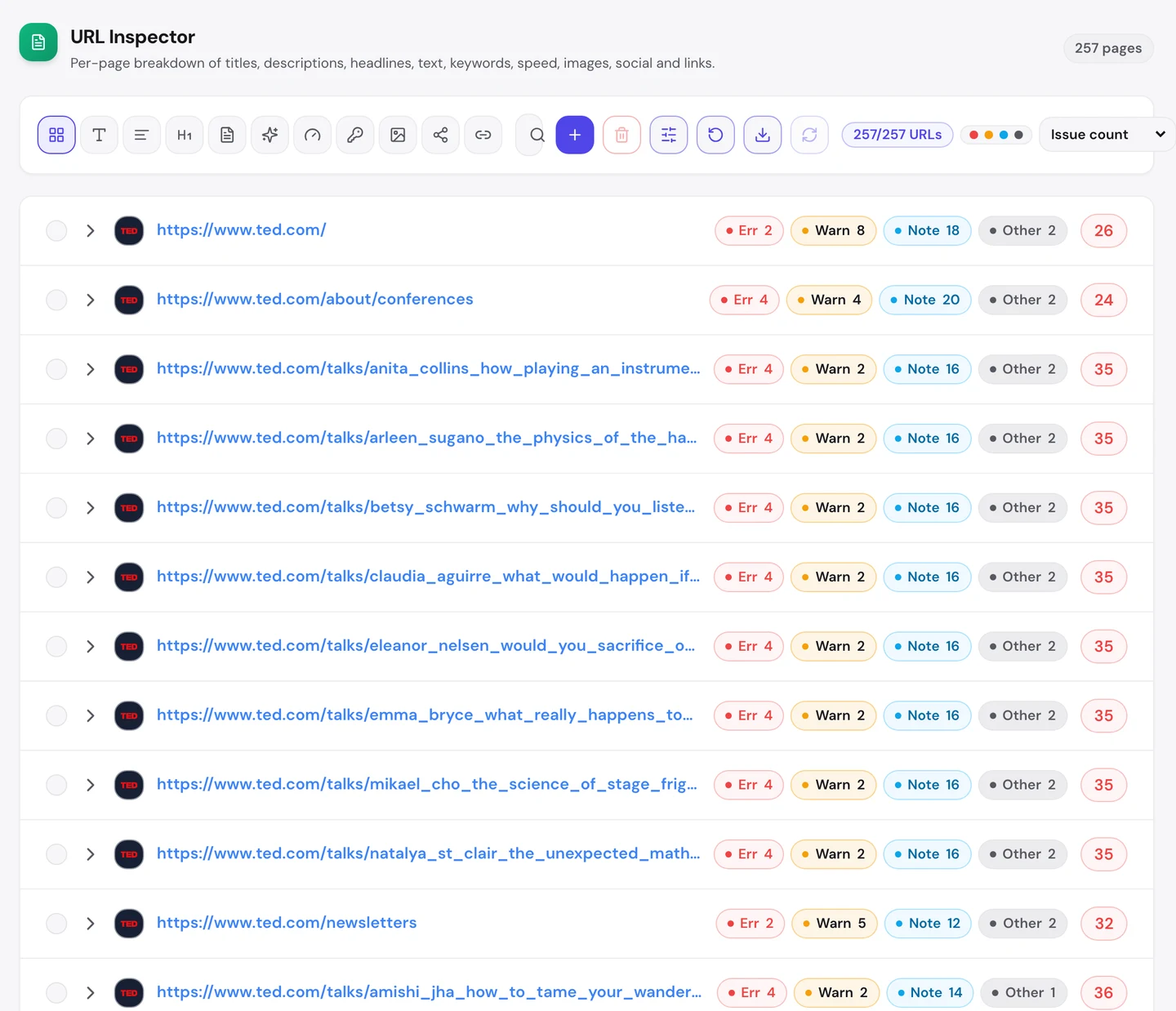Open the filter sliders settings icon
Screen dimensions: 1176x1011
[669, 135]
